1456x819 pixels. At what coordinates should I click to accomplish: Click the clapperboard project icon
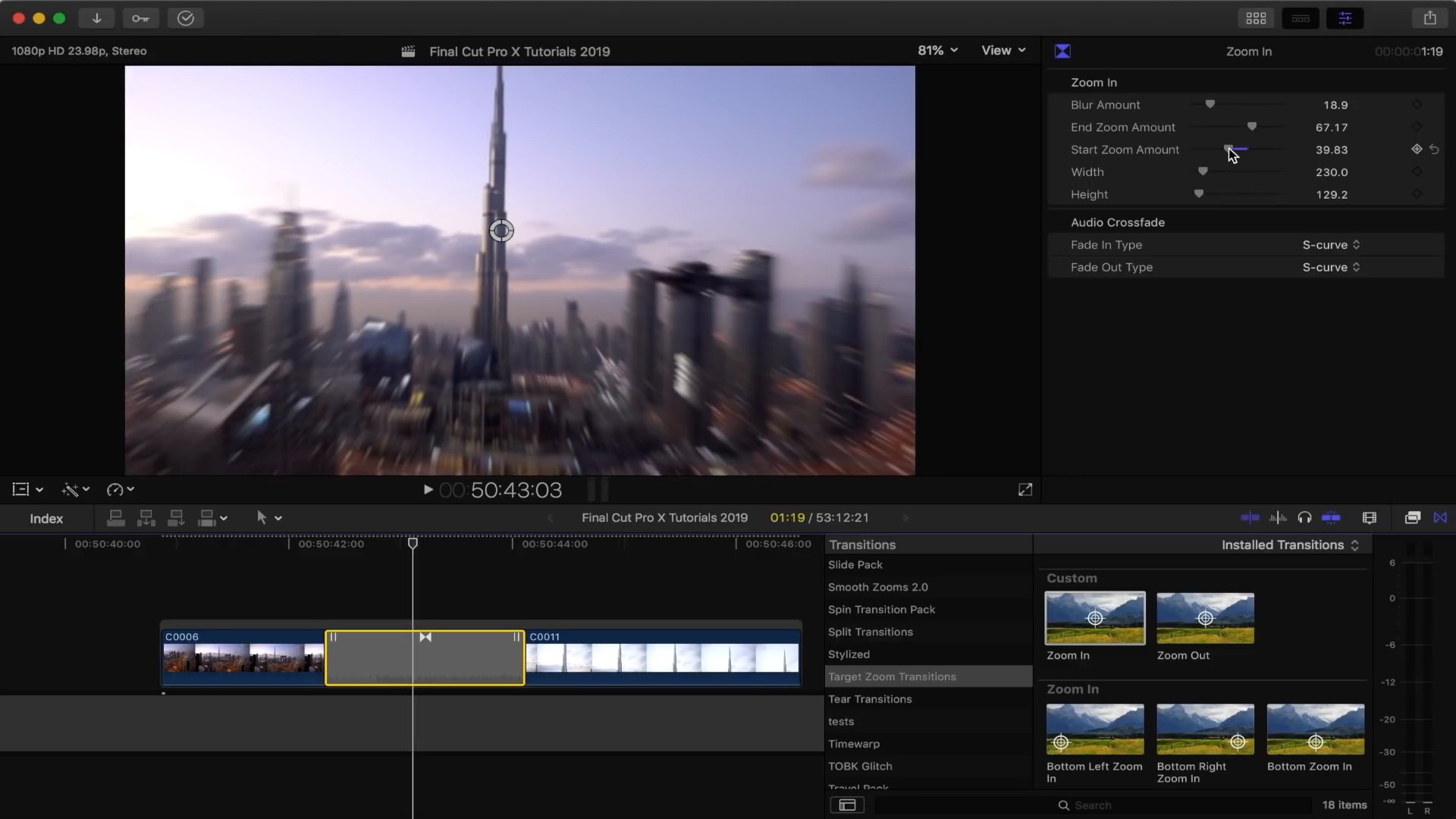(408, 52)
